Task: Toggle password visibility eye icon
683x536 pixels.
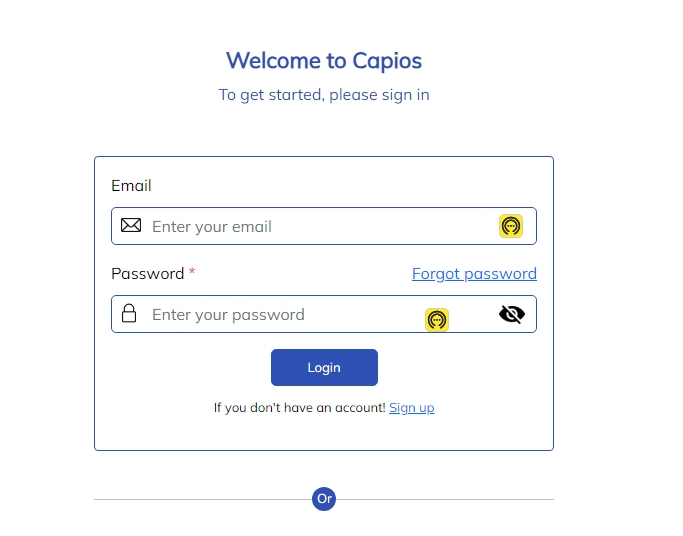Action: 512,314
